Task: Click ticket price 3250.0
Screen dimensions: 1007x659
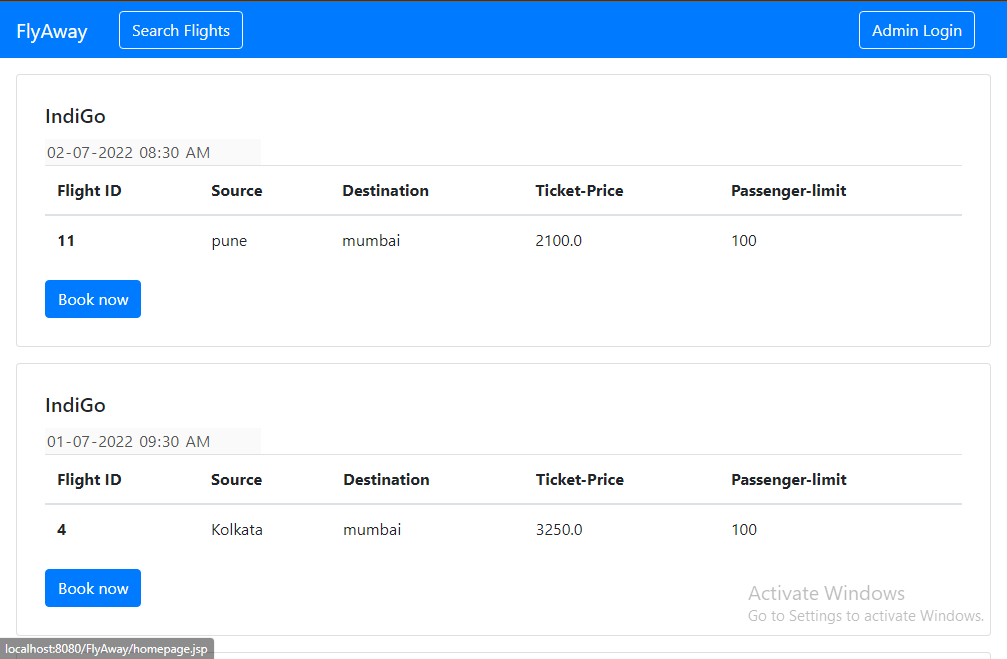Action: pyautogui.click(x=559, y=530)
